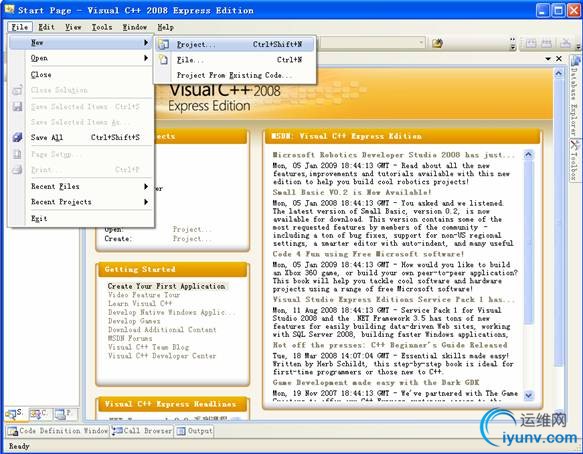Open the MSDN Forums link
The width and height of the screenshot is (583, 454).
(130, 338)
